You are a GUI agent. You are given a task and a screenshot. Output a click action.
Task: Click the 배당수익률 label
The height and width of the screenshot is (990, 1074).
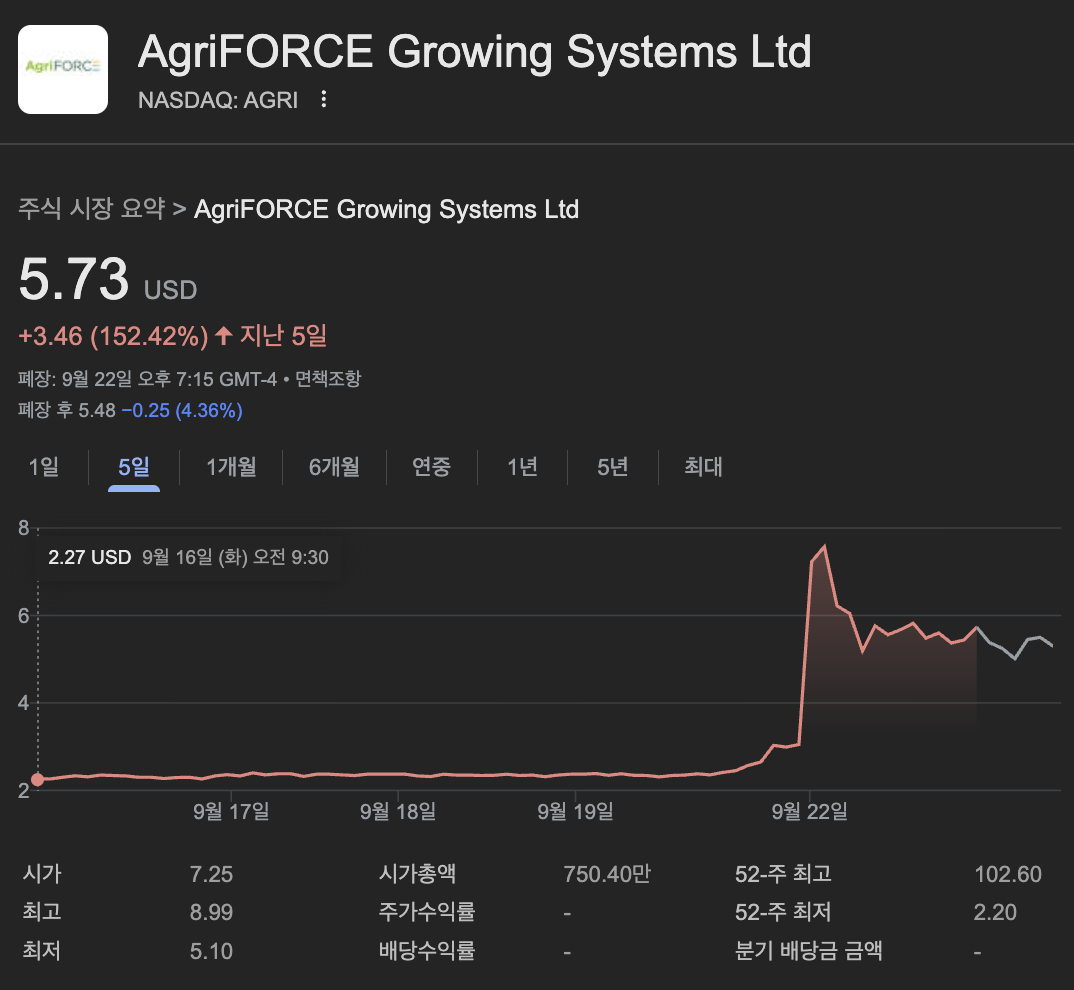(427, 950)
